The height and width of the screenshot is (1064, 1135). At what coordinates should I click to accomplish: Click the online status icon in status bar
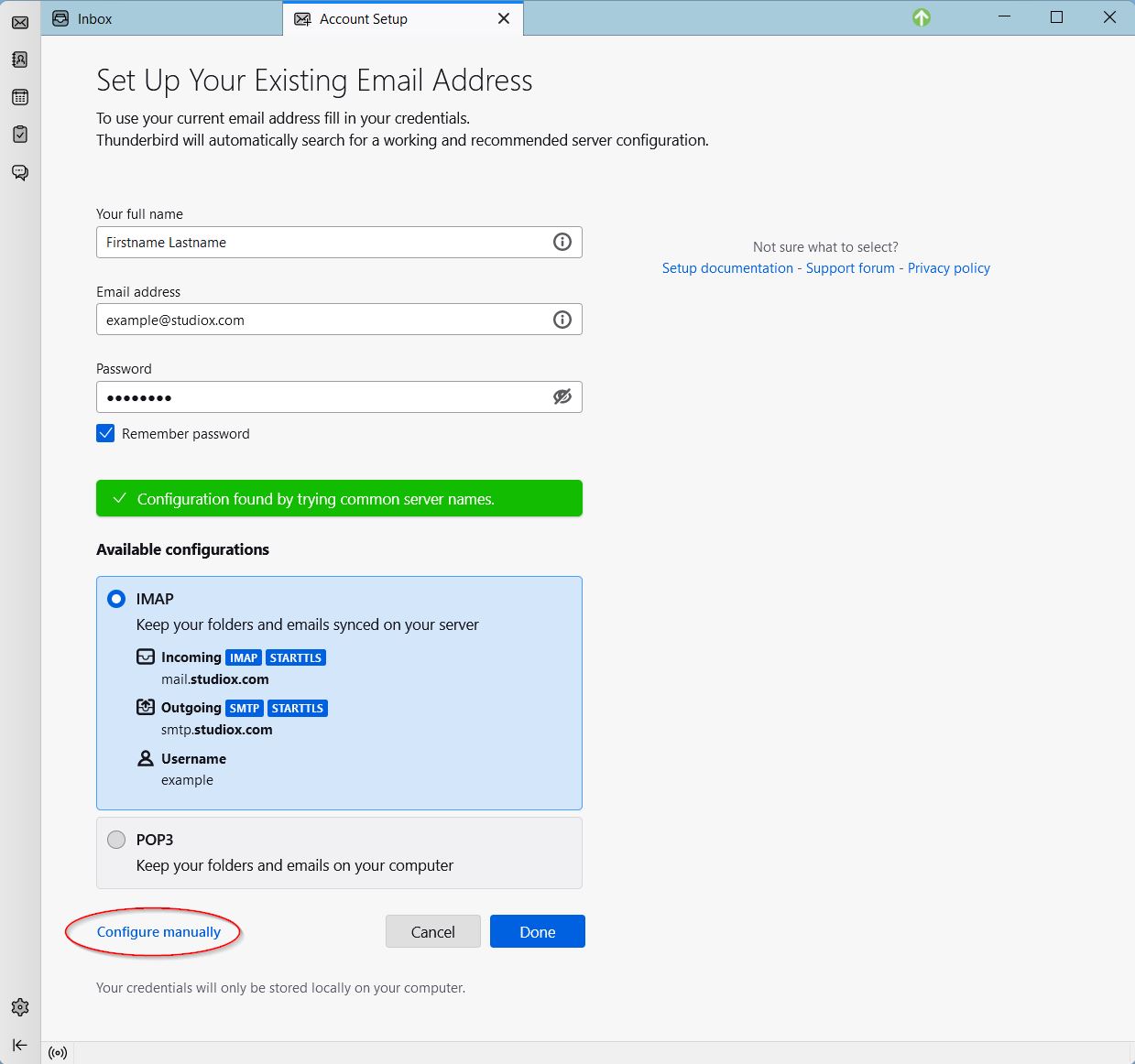pyautogui.click(x=58, y=1053)
